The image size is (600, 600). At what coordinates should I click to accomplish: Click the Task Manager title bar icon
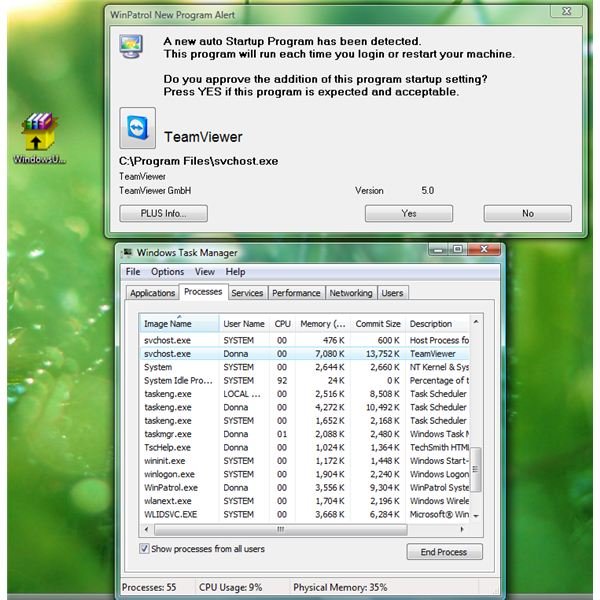(x=127, y=252)
